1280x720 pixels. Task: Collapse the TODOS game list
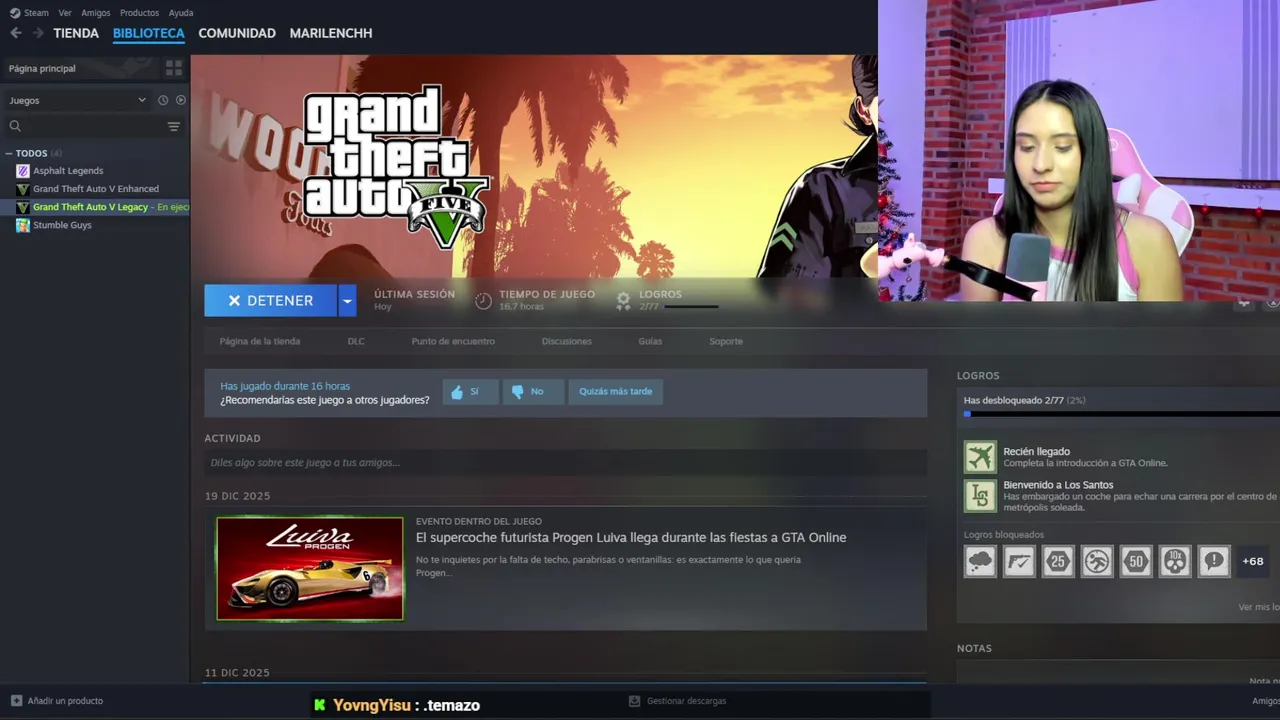tap(9, 154)
